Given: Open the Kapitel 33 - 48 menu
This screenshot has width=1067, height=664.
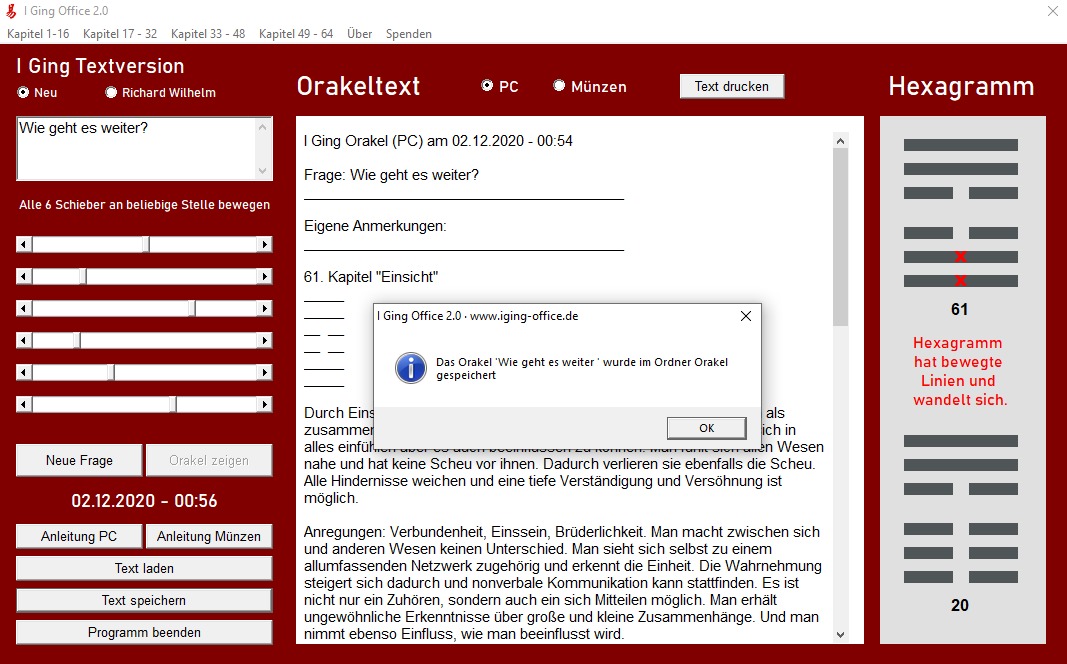Looking at the screenshot, I should (208, 34).
